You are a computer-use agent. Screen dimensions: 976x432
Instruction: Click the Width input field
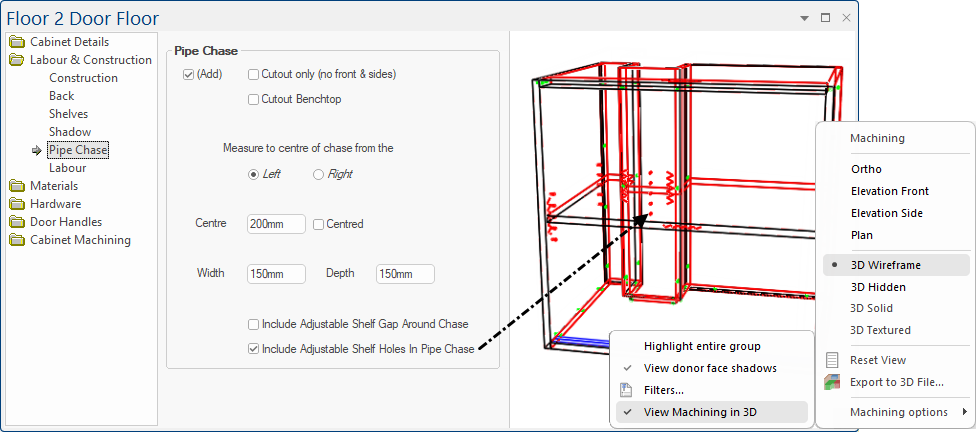tap(276, 274)
